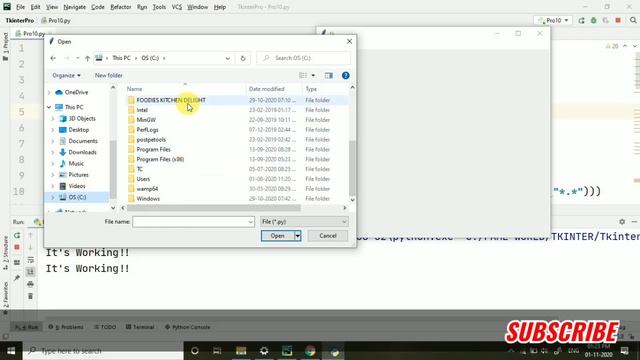Open Pictures in navigation pane

78,175
